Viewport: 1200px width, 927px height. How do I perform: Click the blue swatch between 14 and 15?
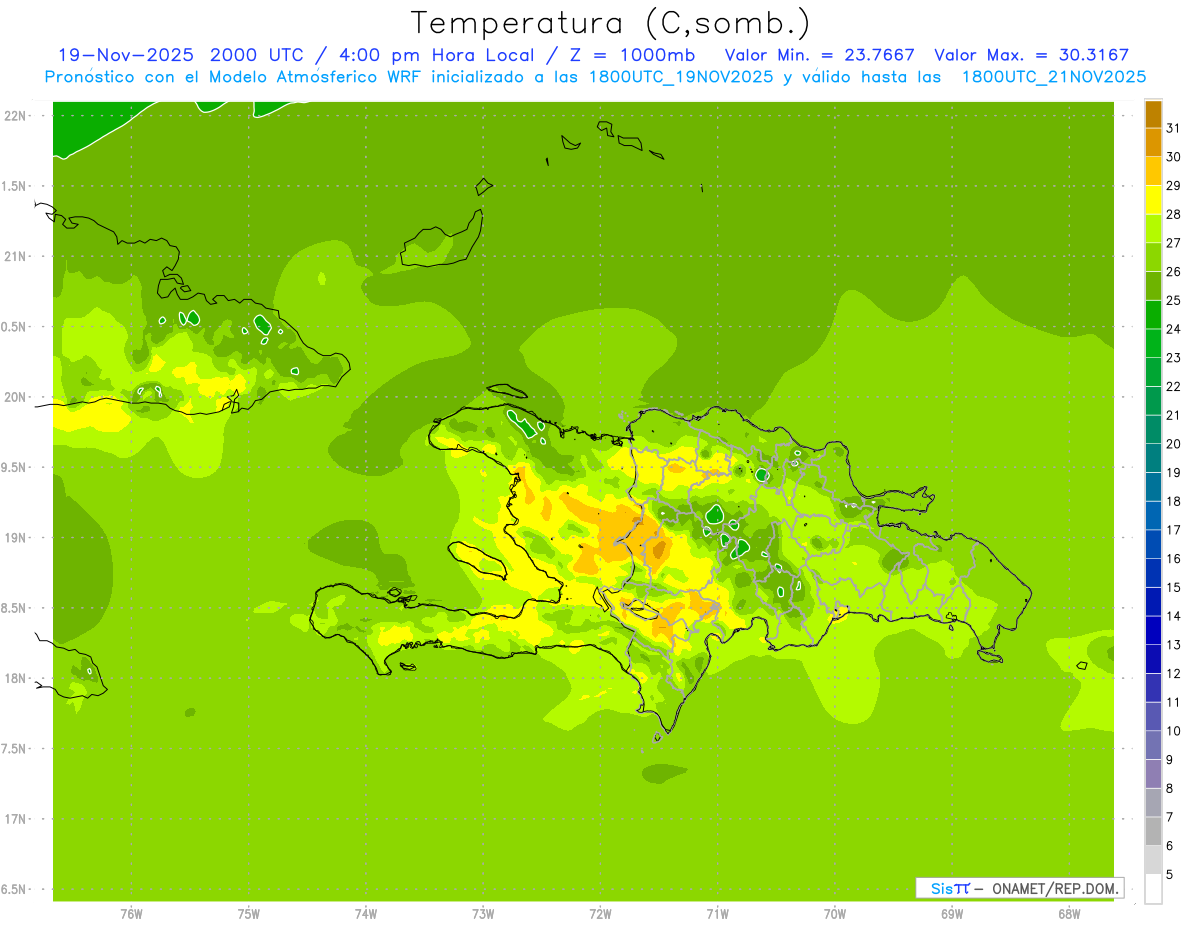(1153, 602)
